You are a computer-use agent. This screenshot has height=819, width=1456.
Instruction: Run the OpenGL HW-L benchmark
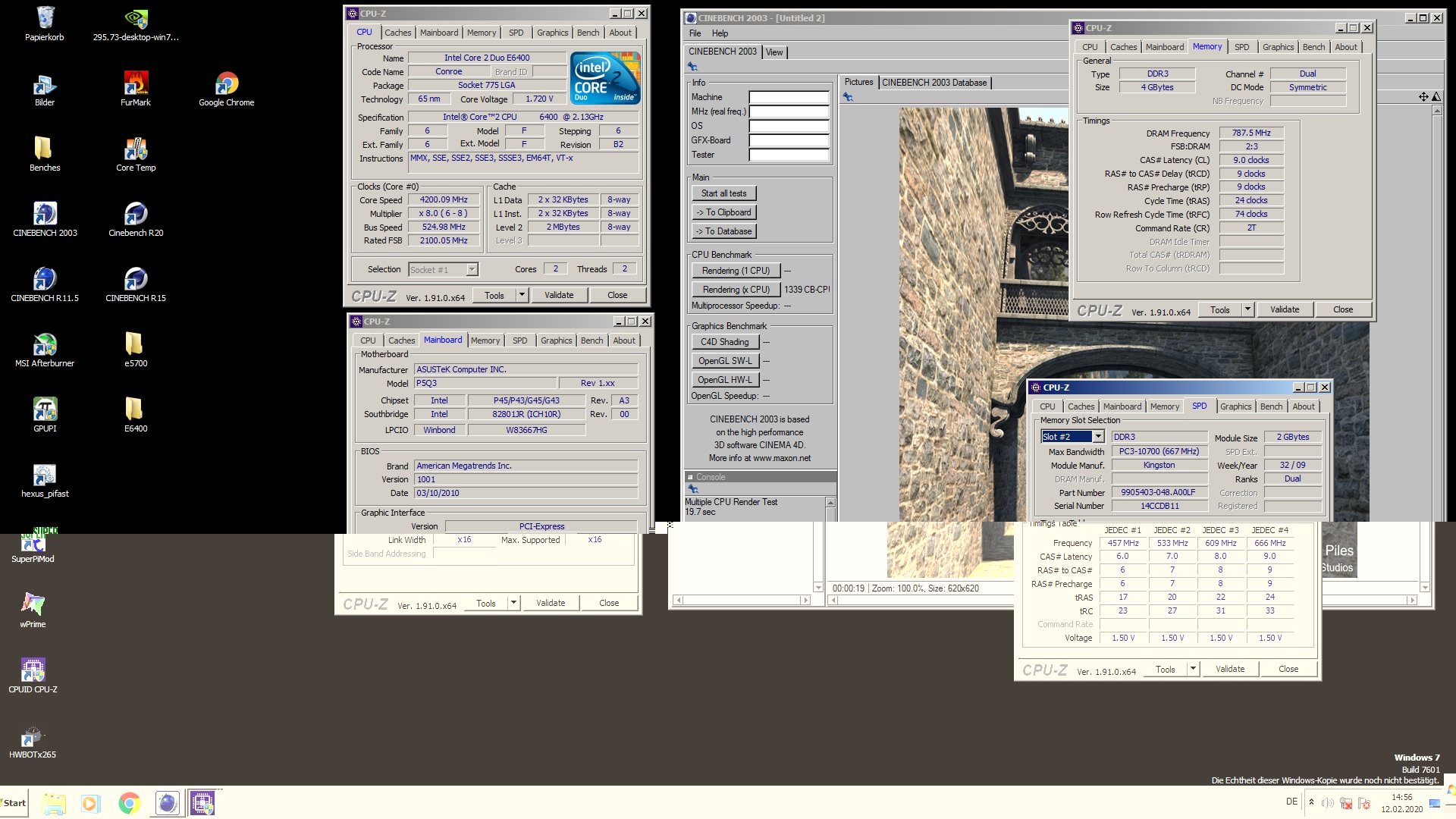pos(724,380)
